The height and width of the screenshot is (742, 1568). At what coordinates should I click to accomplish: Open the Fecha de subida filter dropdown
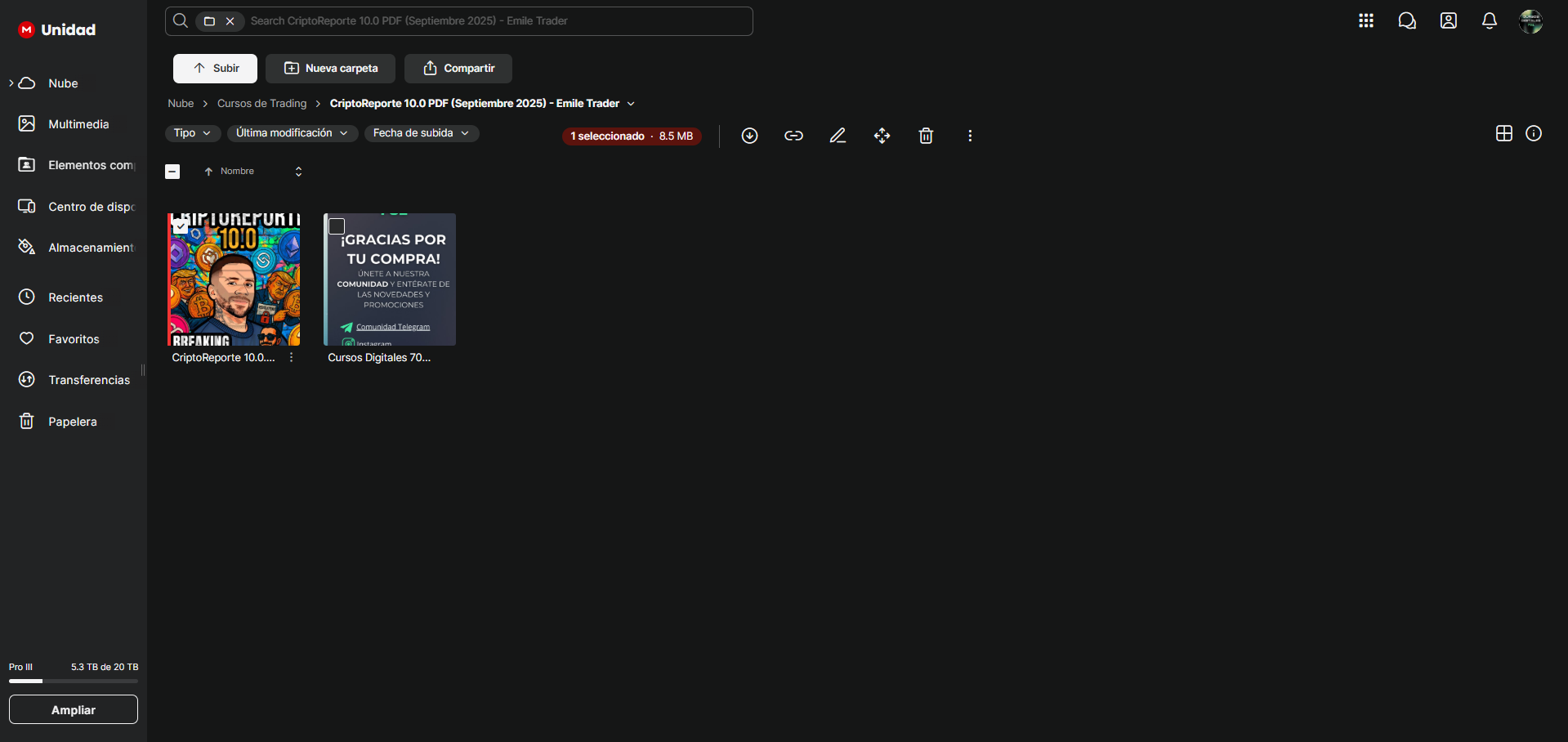click(x=421, y=133)
